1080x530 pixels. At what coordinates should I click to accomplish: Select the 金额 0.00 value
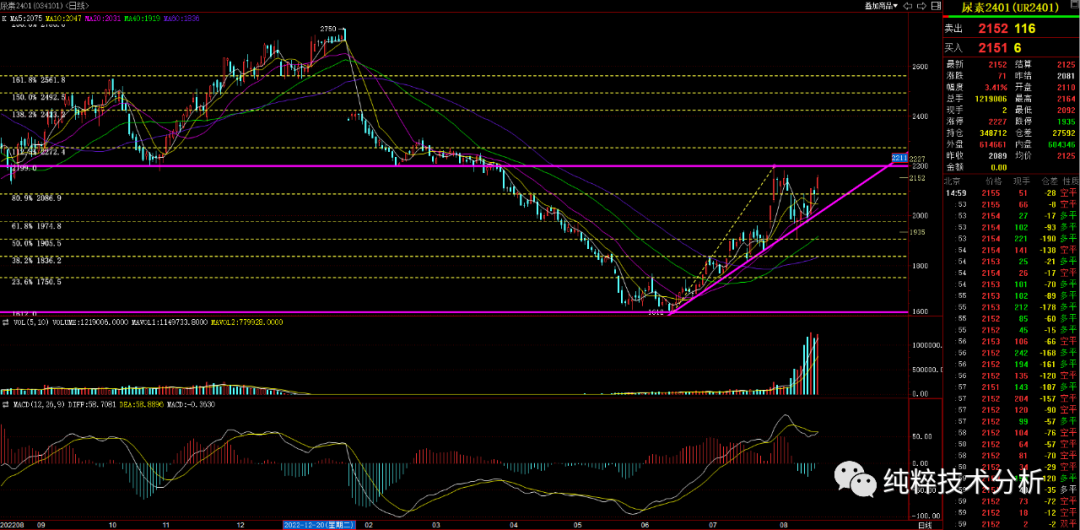(x=999, y=167)
